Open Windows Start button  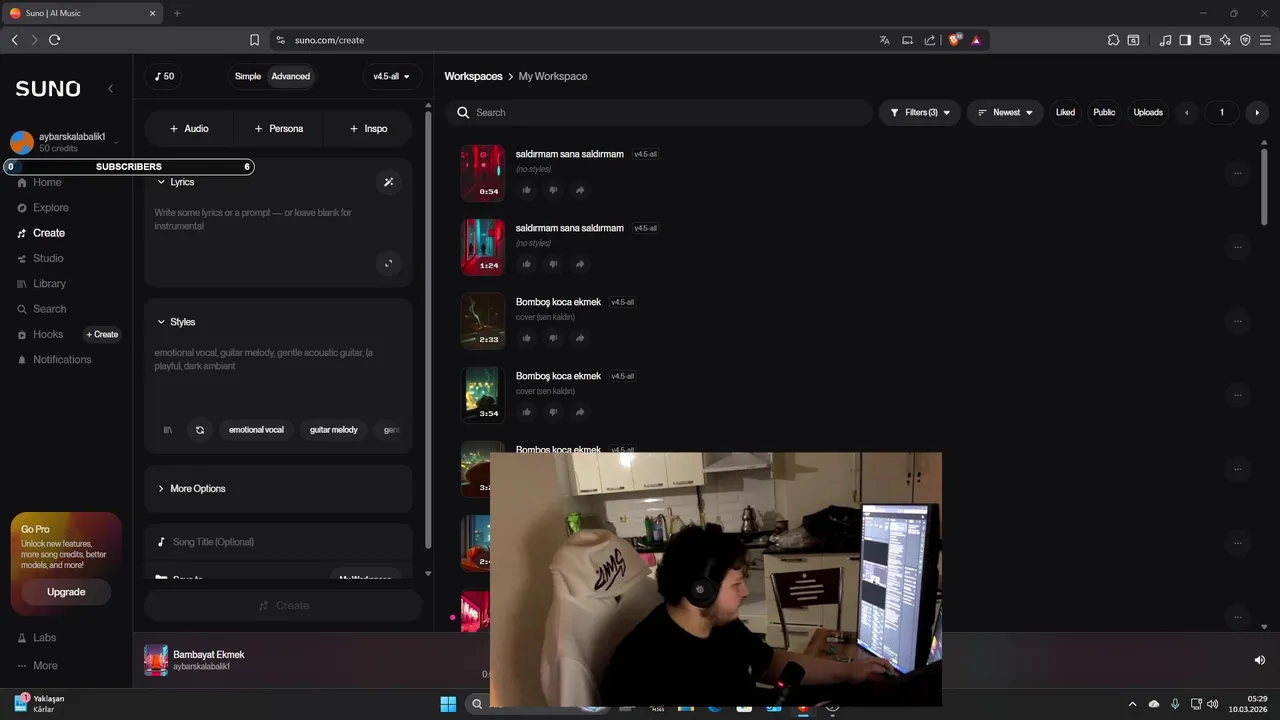(448, 704)
